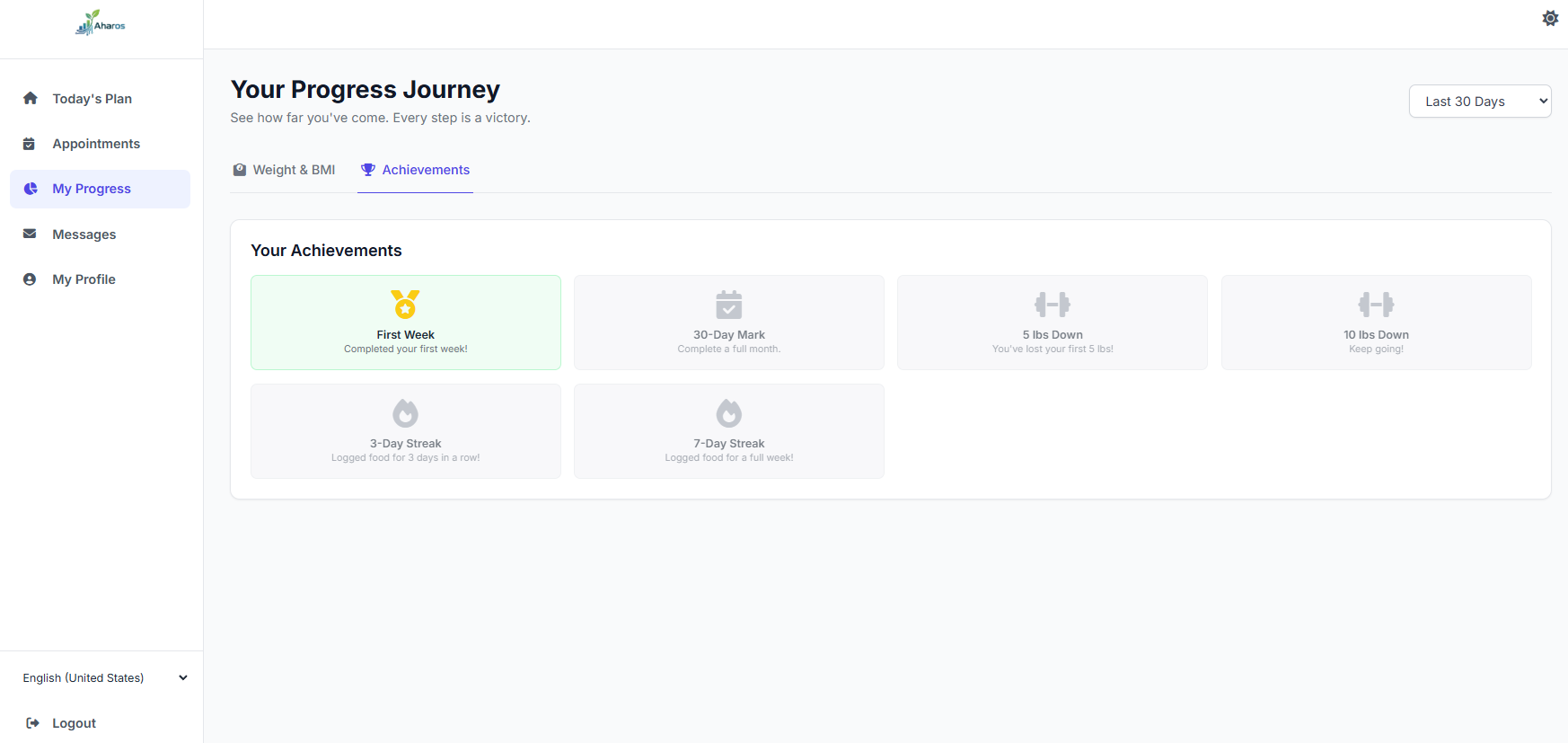Open the English (United States) language selector
The width and height of the screenshot is (1568, 743).
(x=105, y=678)
